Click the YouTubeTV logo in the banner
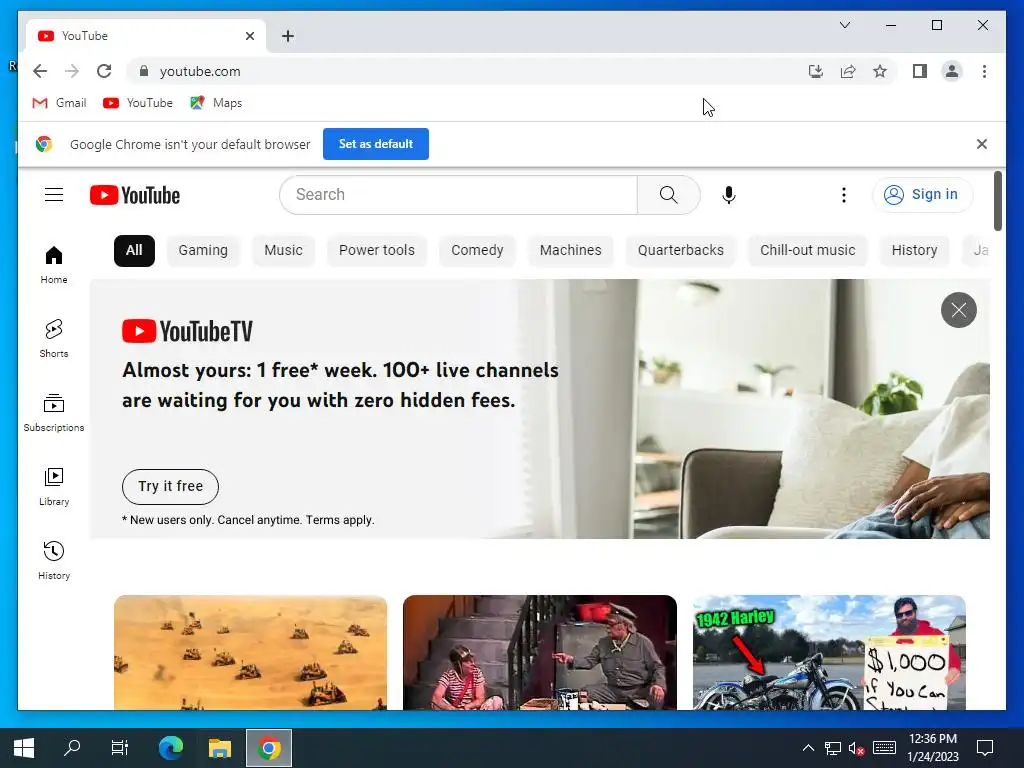The height and width of the screenshot is (768, 1024). (187, 331)
